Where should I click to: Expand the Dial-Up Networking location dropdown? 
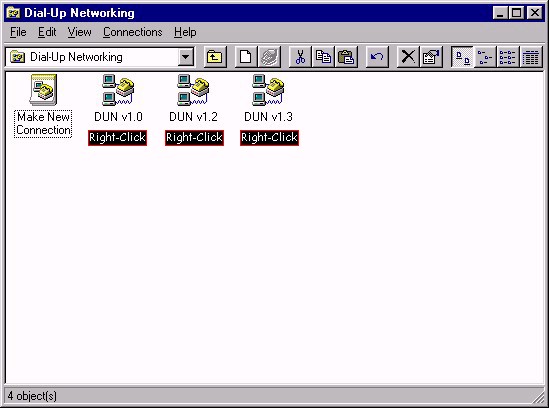[186, 57]
